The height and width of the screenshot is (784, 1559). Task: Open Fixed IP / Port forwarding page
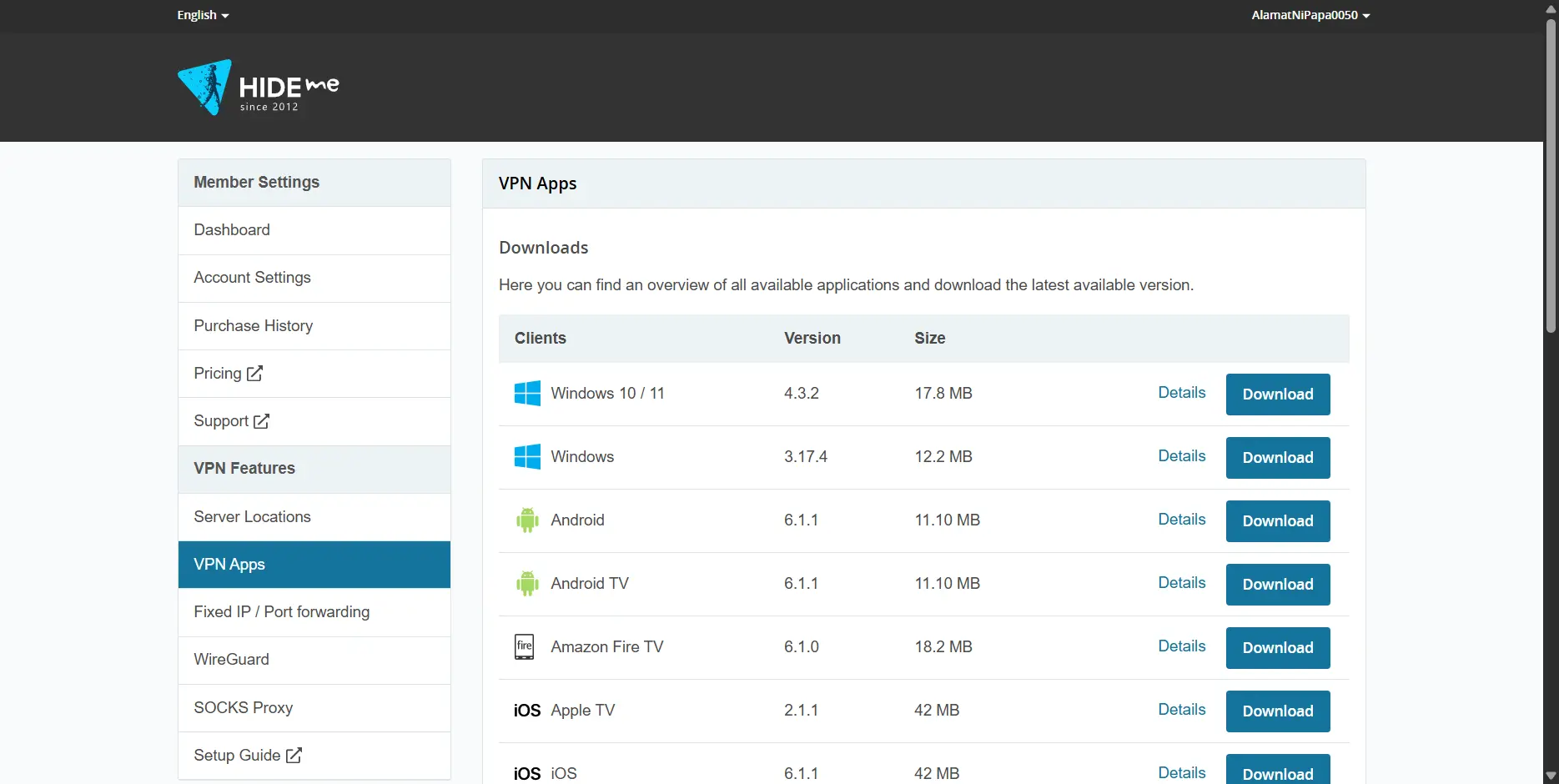(x=314, y=612)
